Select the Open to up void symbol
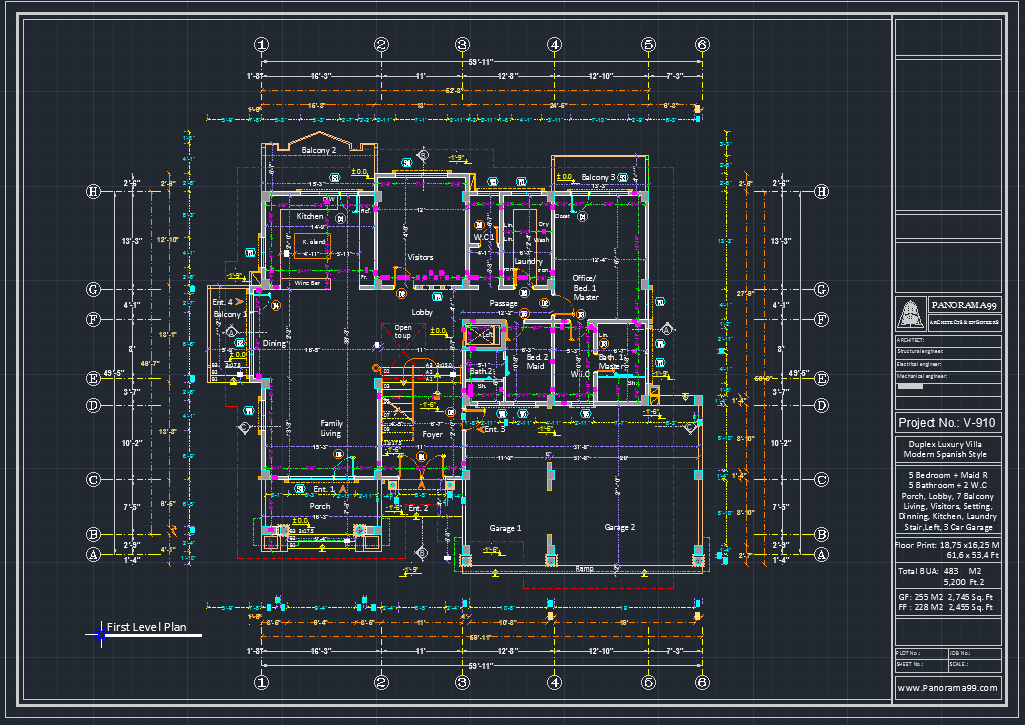This screenshot has height=725, width=1025. point(403,335)
